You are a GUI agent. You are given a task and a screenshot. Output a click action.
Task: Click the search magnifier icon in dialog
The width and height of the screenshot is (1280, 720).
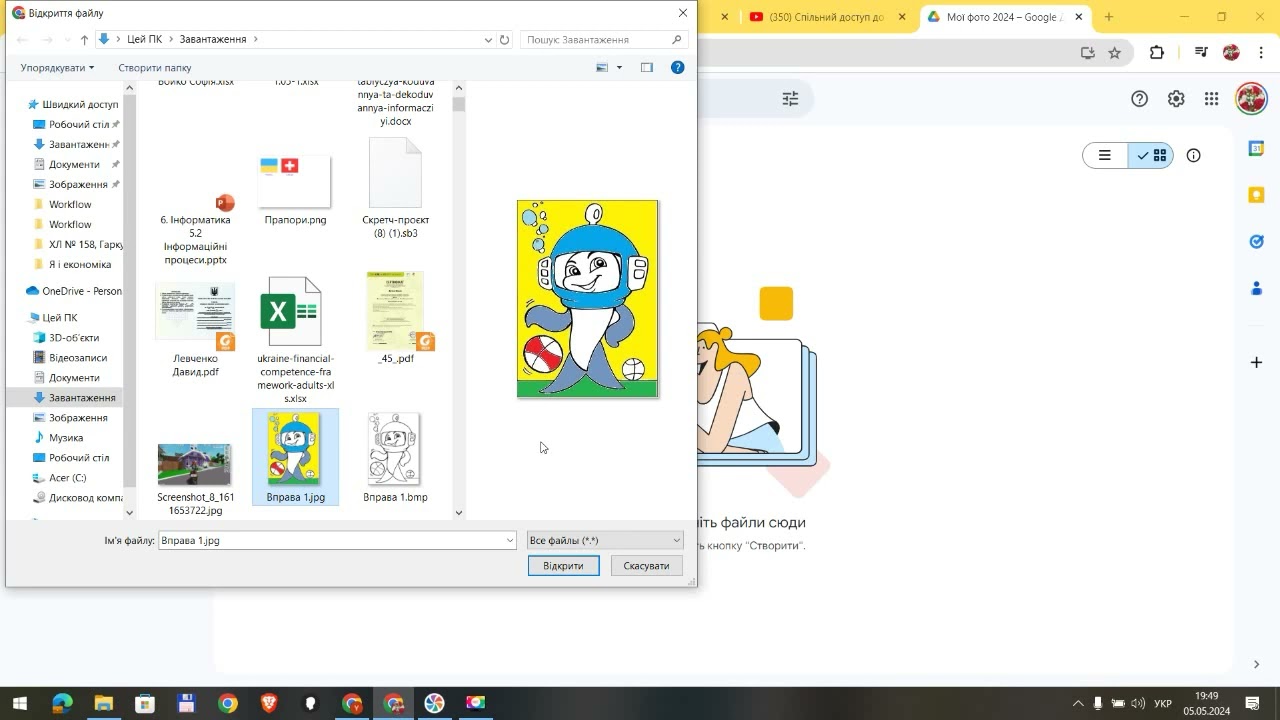(677, 40)
